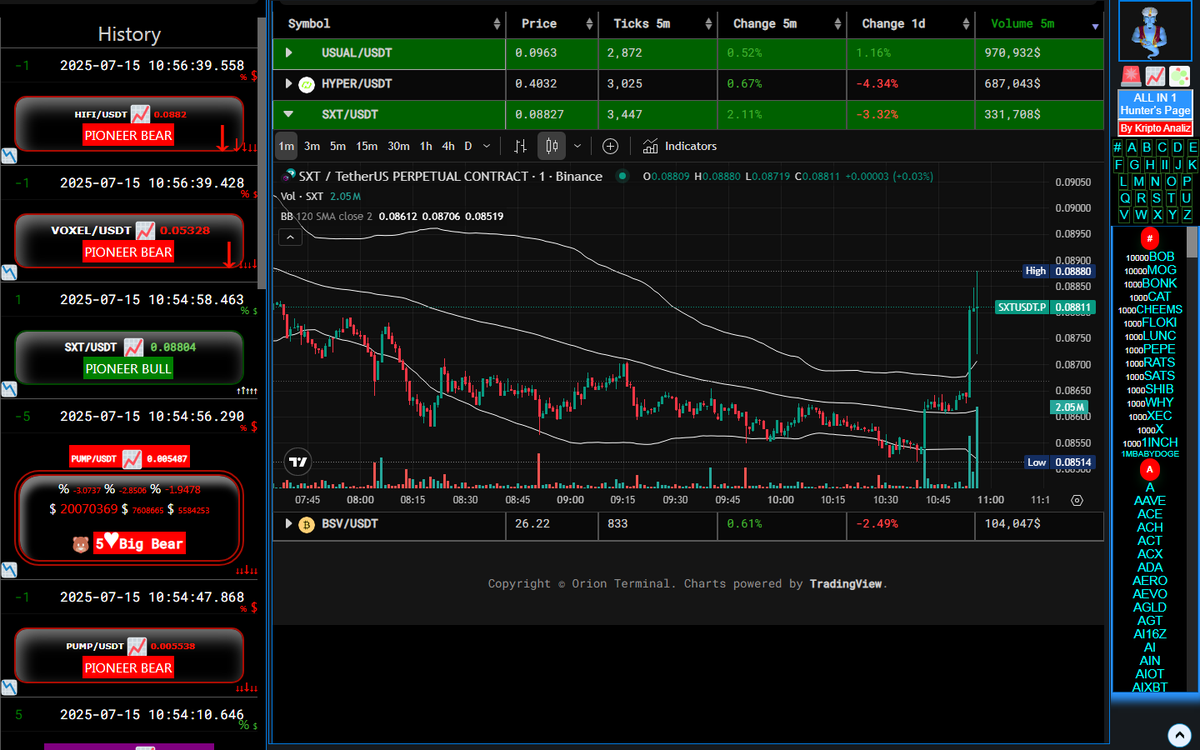The image size is (1200, 750).
Task: Filter coins by letter B key
Action: click(1148, 148)
